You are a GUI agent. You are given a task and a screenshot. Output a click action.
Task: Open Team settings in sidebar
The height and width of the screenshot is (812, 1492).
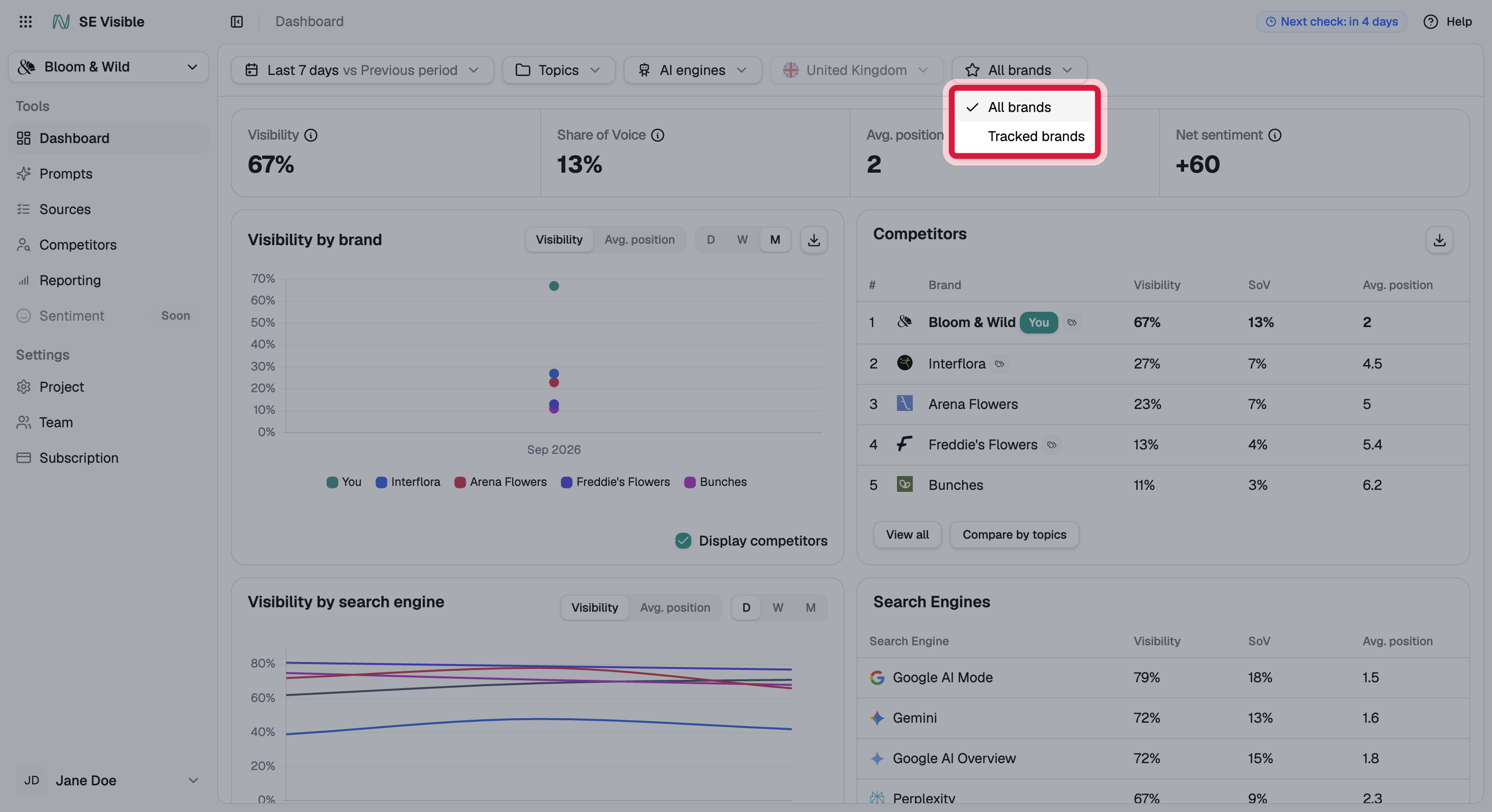click(x=109, y=422)
